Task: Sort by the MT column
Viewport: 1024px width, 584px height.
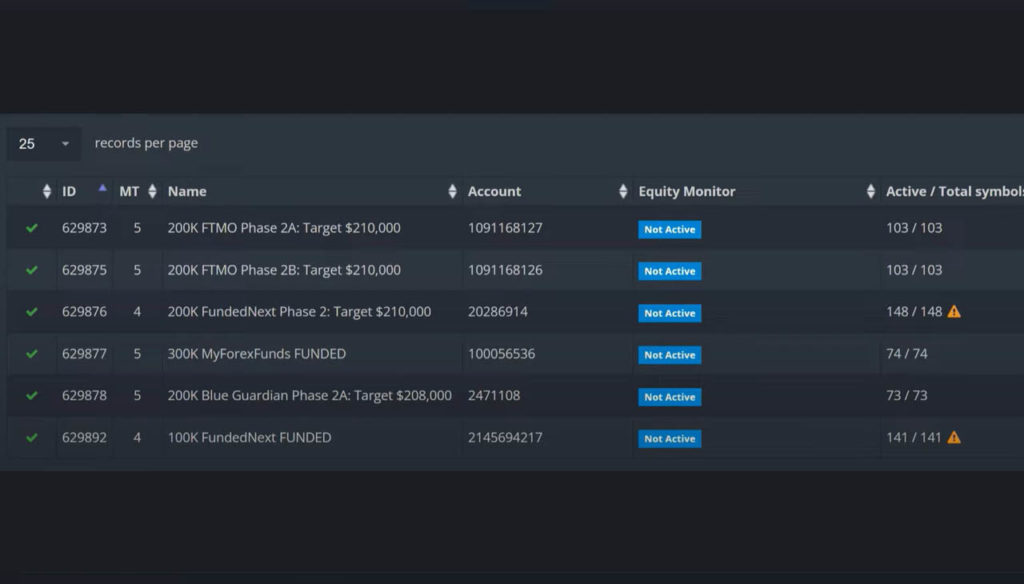Action: [x=138, y=191]
